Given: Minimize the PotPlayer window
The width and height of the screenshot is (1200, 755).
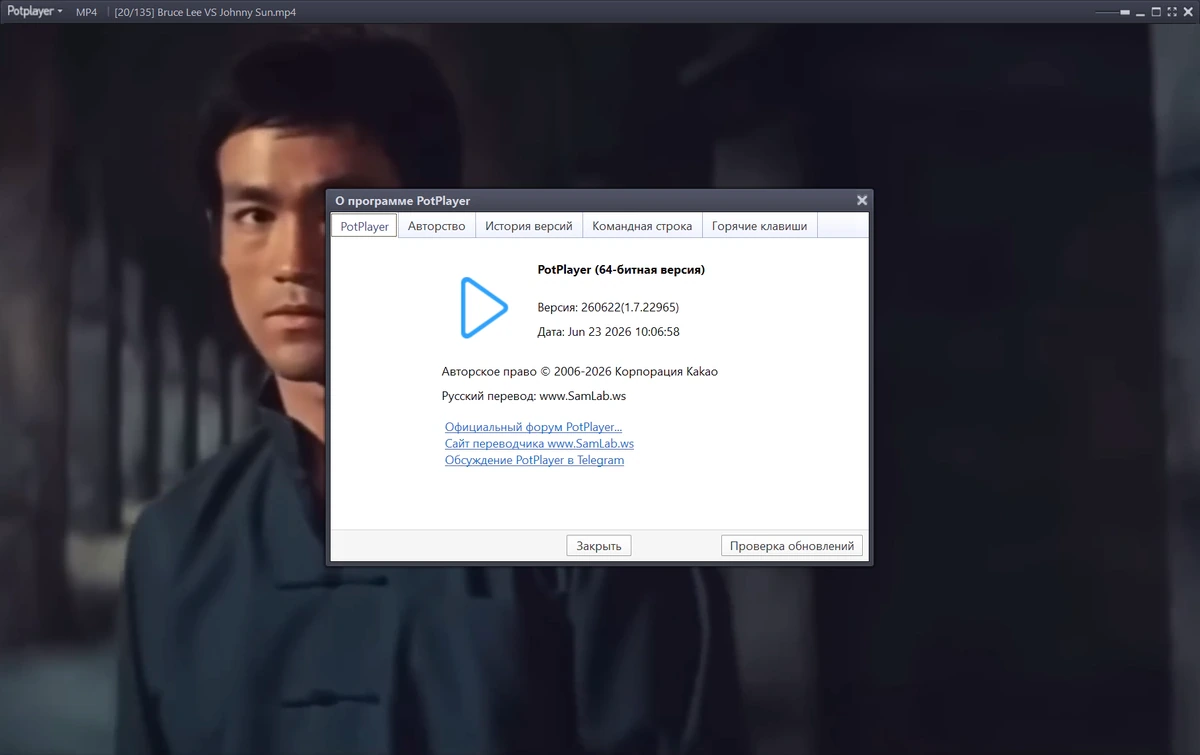Looking at the screenshot, I should click(x=1140, y=12).
